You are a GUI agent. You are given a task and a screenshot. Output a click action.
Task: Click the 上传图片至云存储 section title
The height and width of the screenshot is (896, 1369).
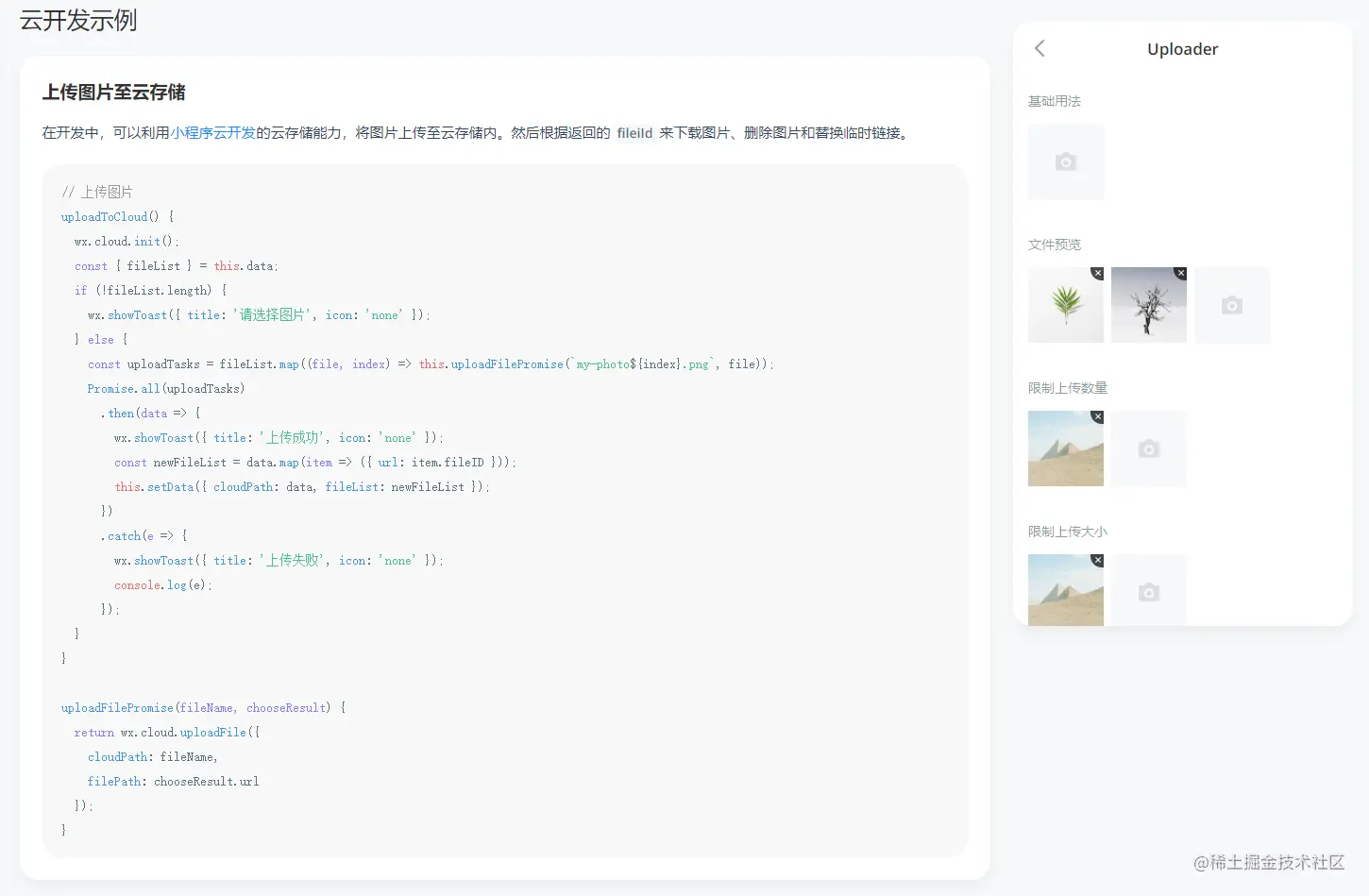pos(113,93)
